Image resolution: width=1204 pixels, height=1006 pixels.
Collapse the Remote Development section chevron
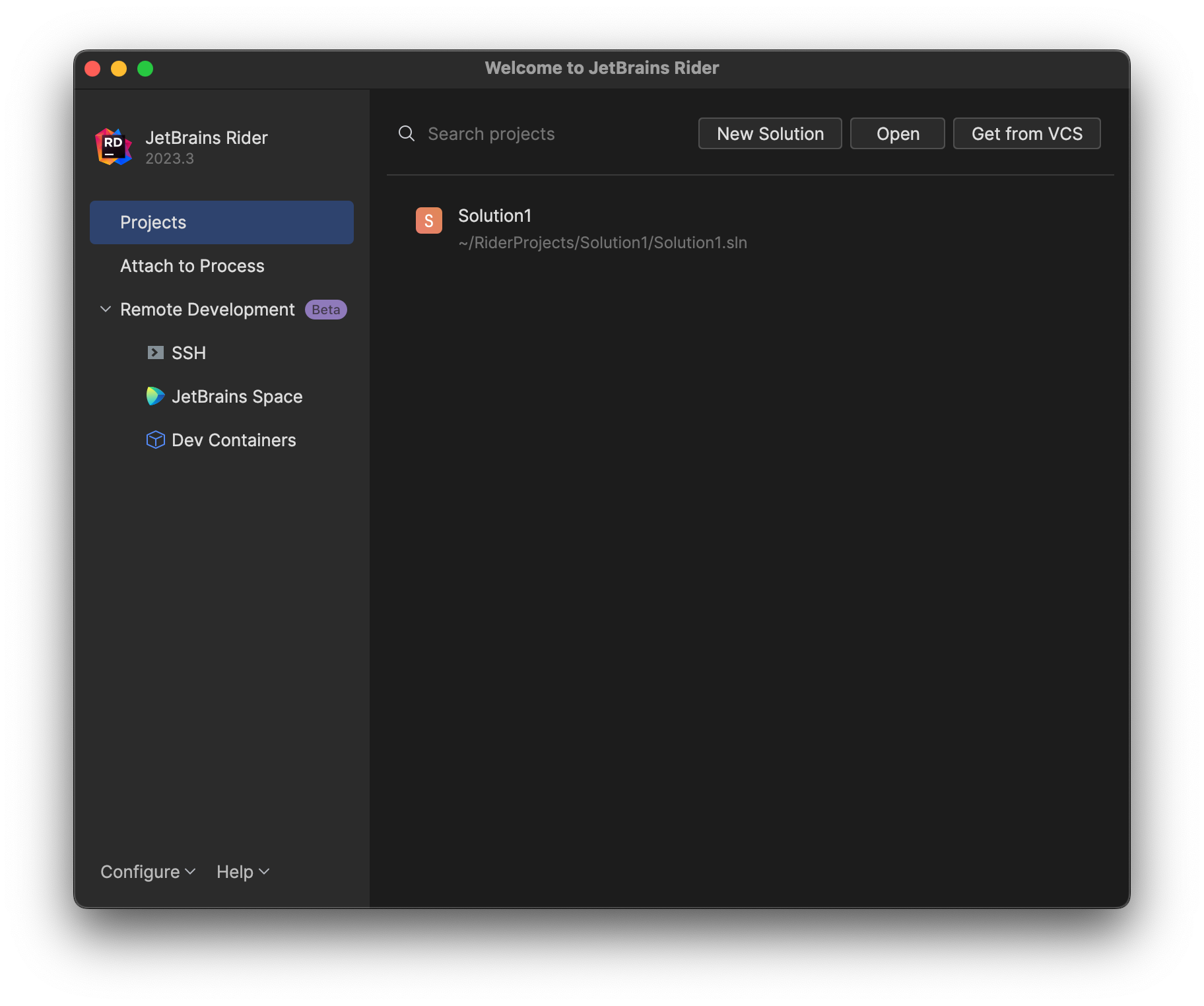coord(106,309)
